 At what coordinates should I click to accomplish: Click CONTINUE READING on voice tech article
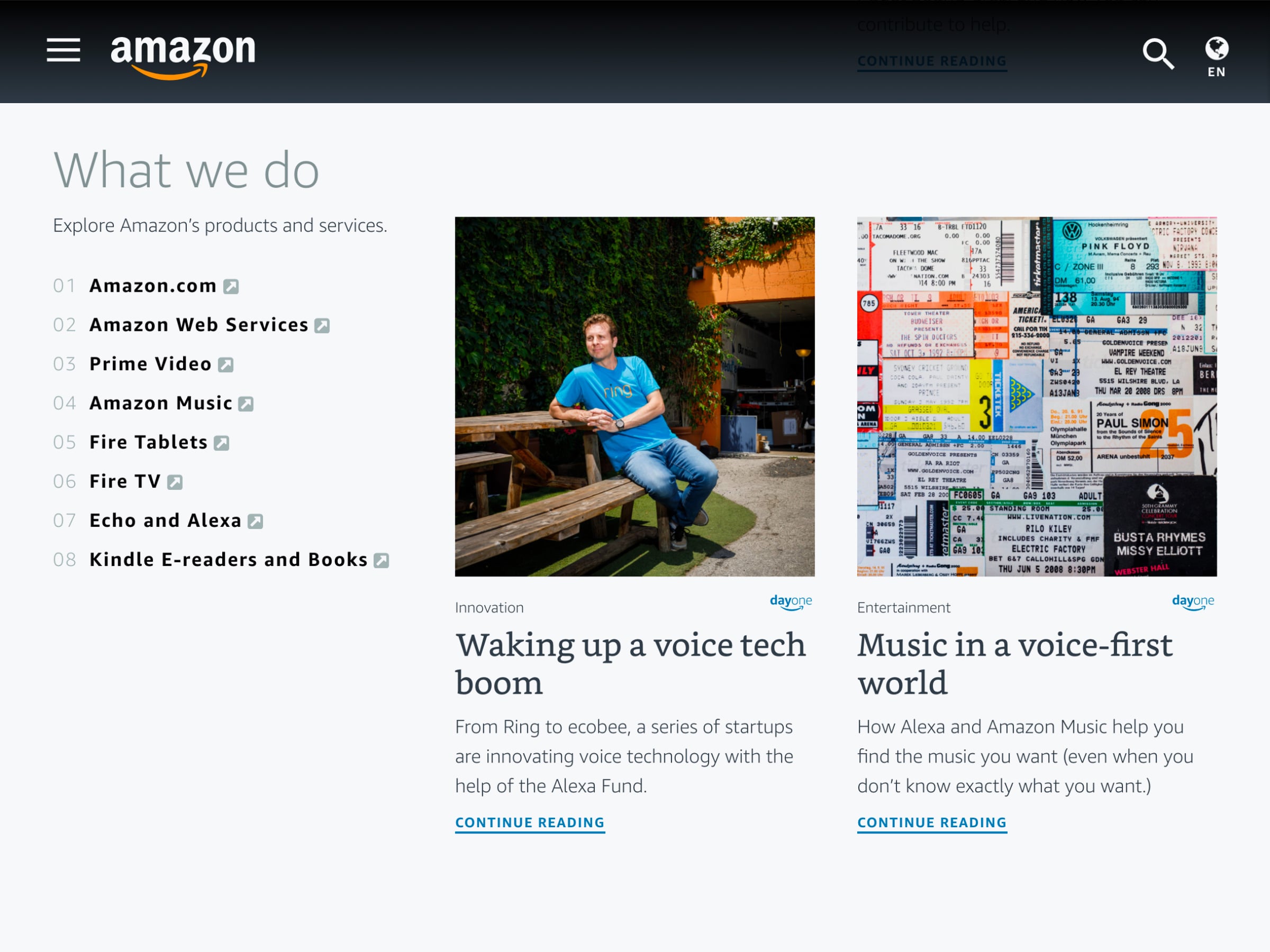(529, 822)
